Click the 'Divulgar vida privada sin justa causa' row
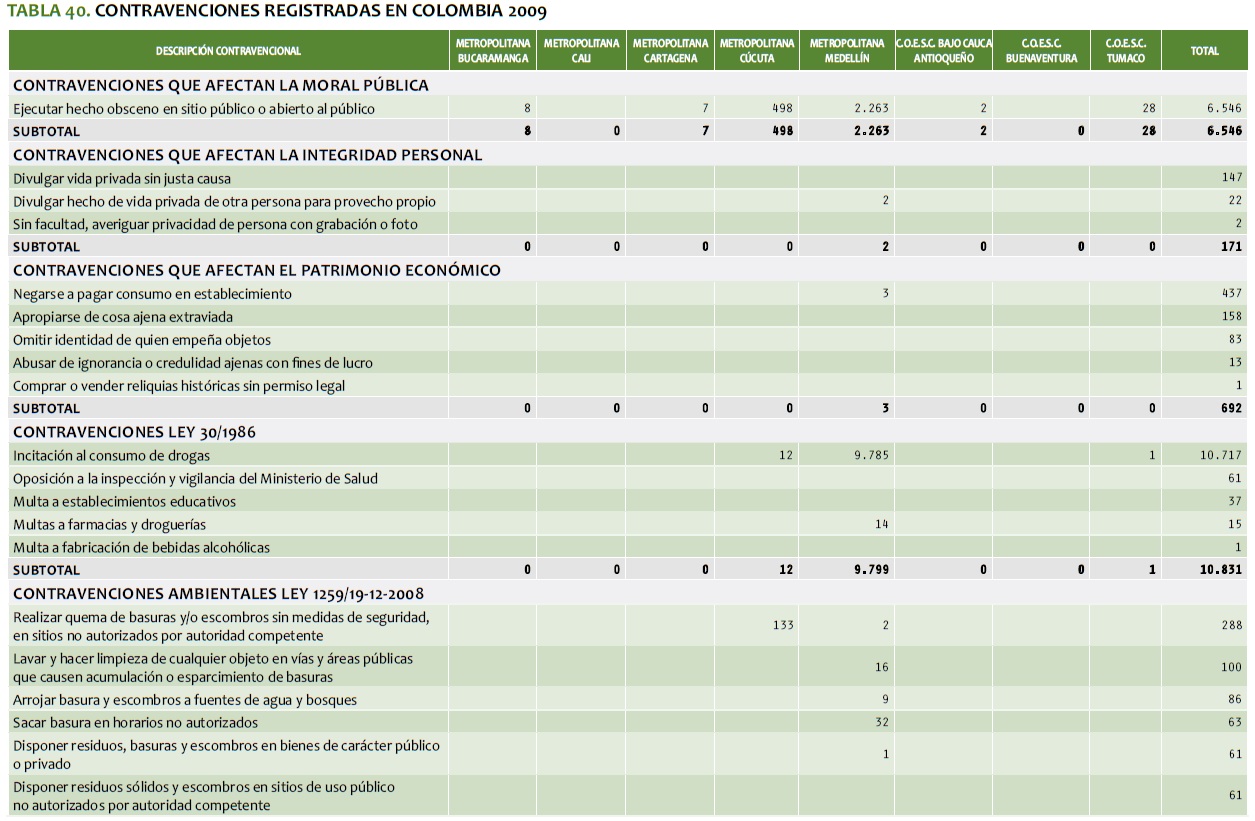Image resolution: width=1255 pixels, height=821 pixels. pyautogui.click(x=122, y=179)
